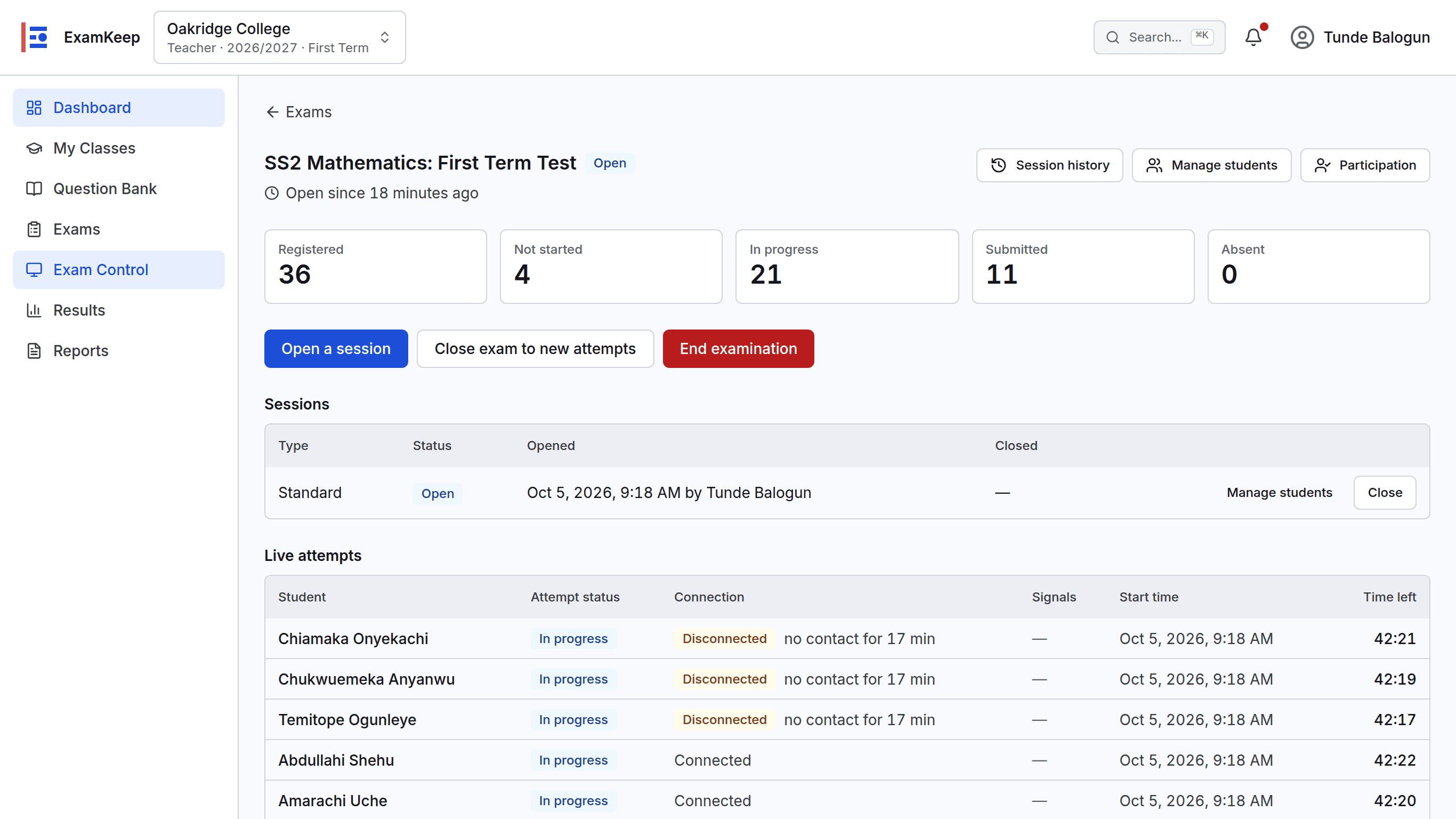Image resolution: width=1456 pixels, height=819 pixels.
Task: Expand the Oakridge College school switcher
Action: (280, 37)
